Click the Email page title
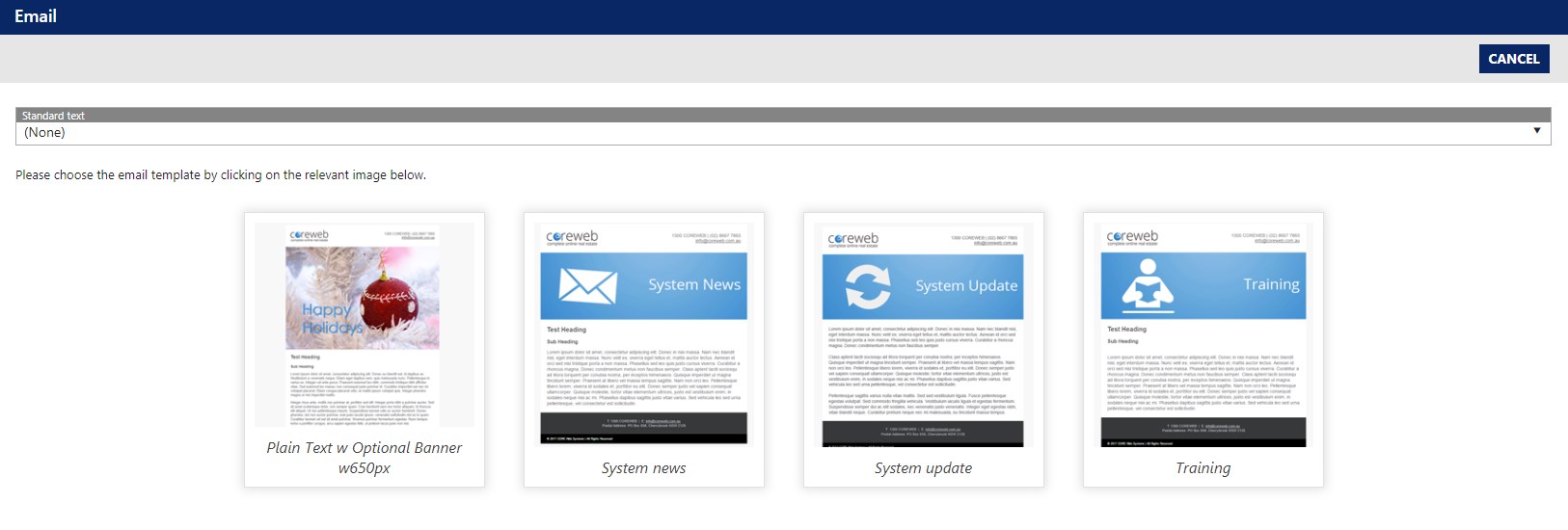 click(36, 16)
